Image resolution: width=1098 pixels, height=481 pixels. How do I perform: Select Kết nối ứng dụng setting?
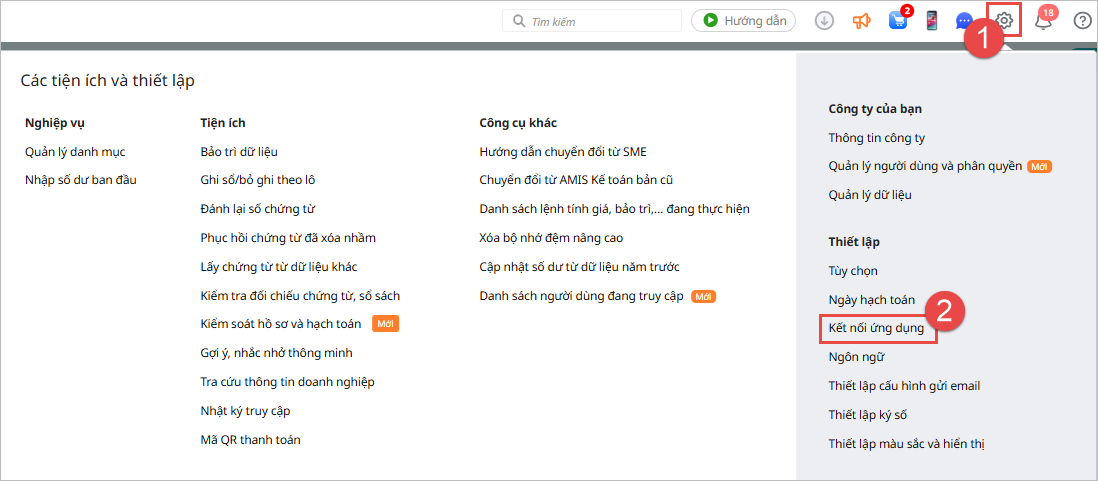876,328
